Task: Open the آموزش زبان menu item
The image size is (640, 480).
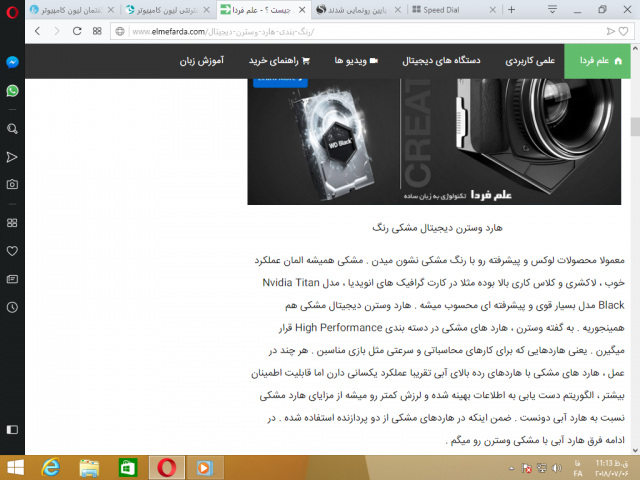Action: coord(202,61)
